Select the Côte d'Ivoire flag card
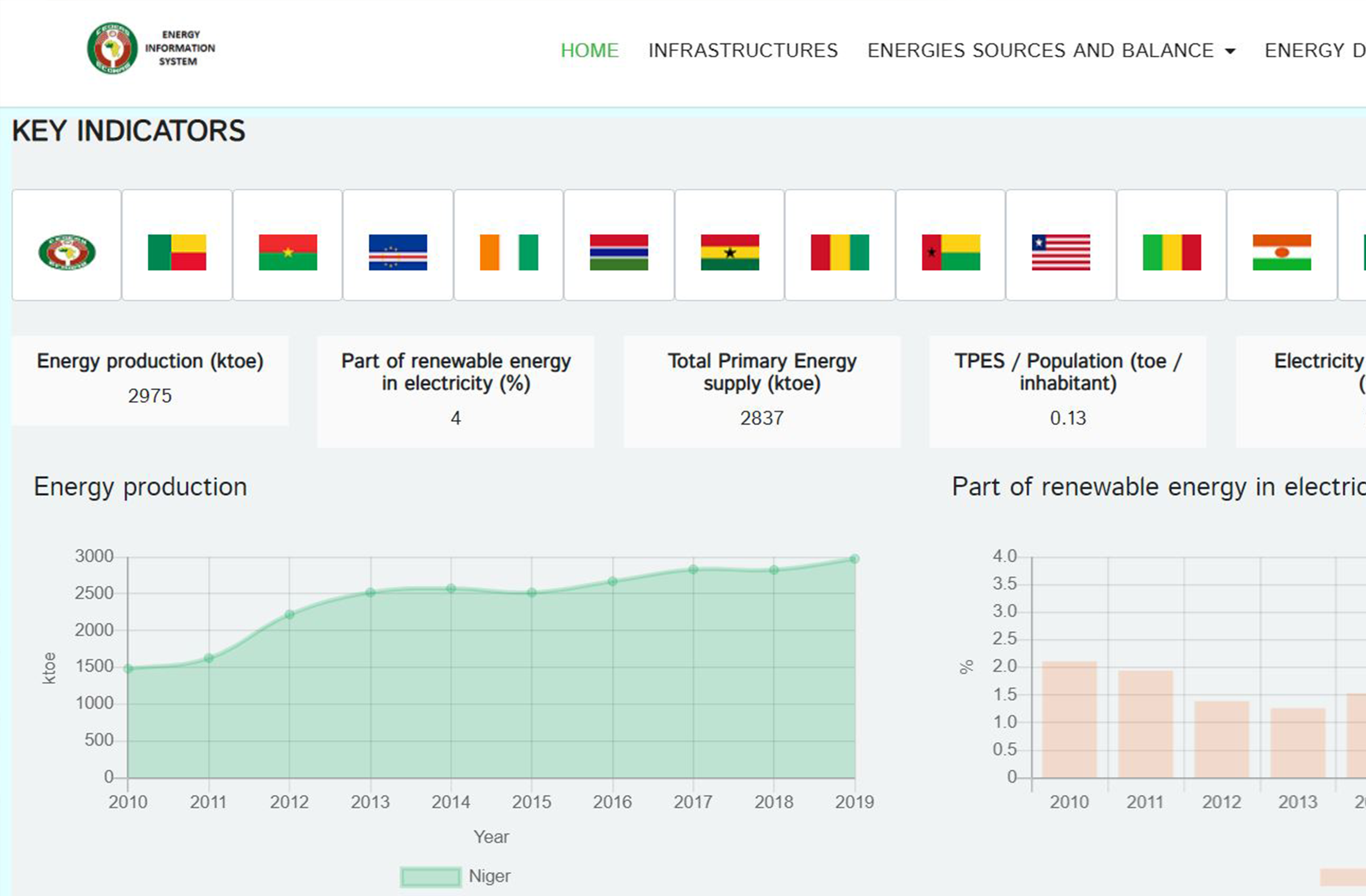1366x896 pixels. point(509,245)
